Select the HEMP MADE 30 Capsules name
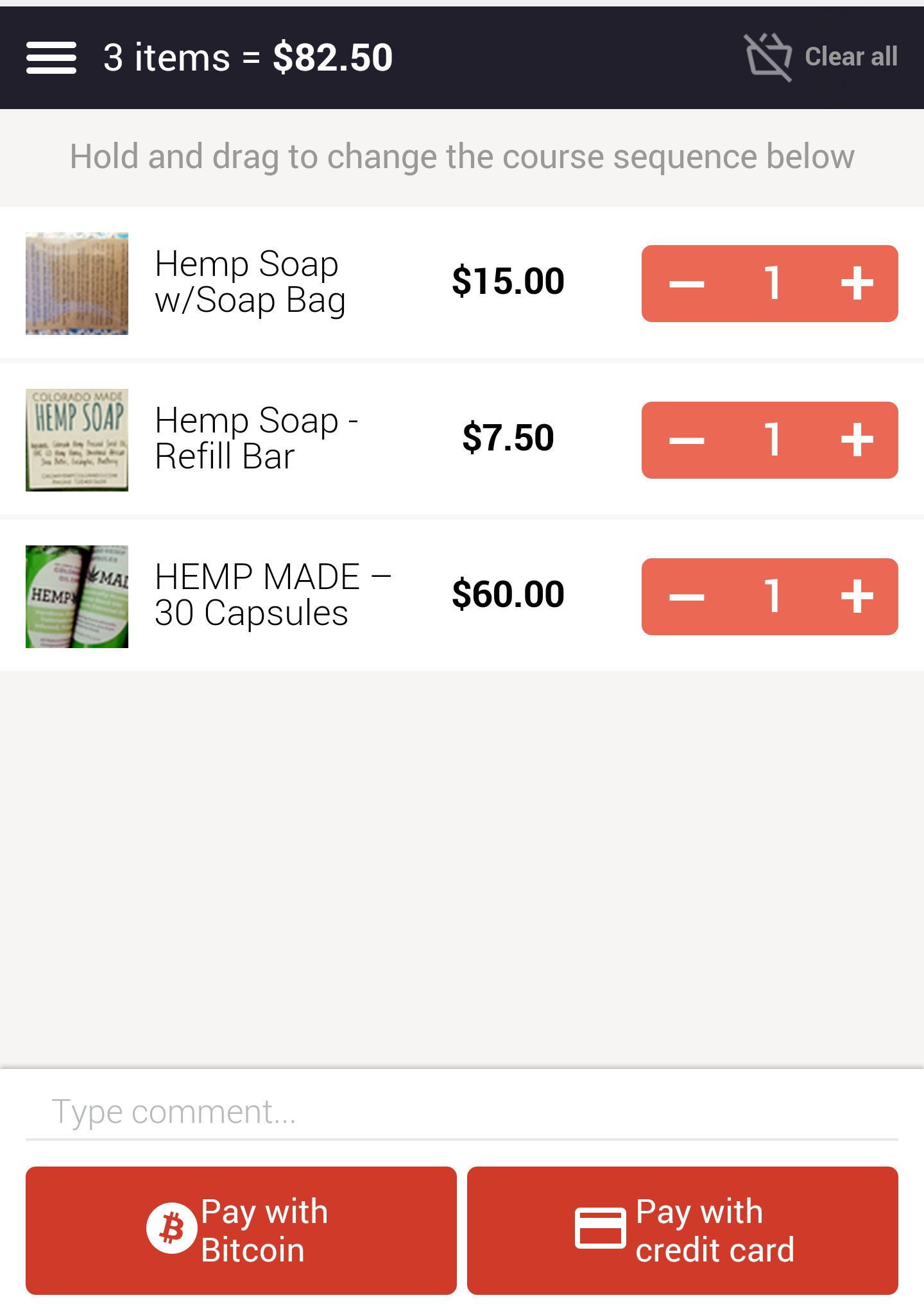Screen dimensions: 924x1309 click(273, 595)
